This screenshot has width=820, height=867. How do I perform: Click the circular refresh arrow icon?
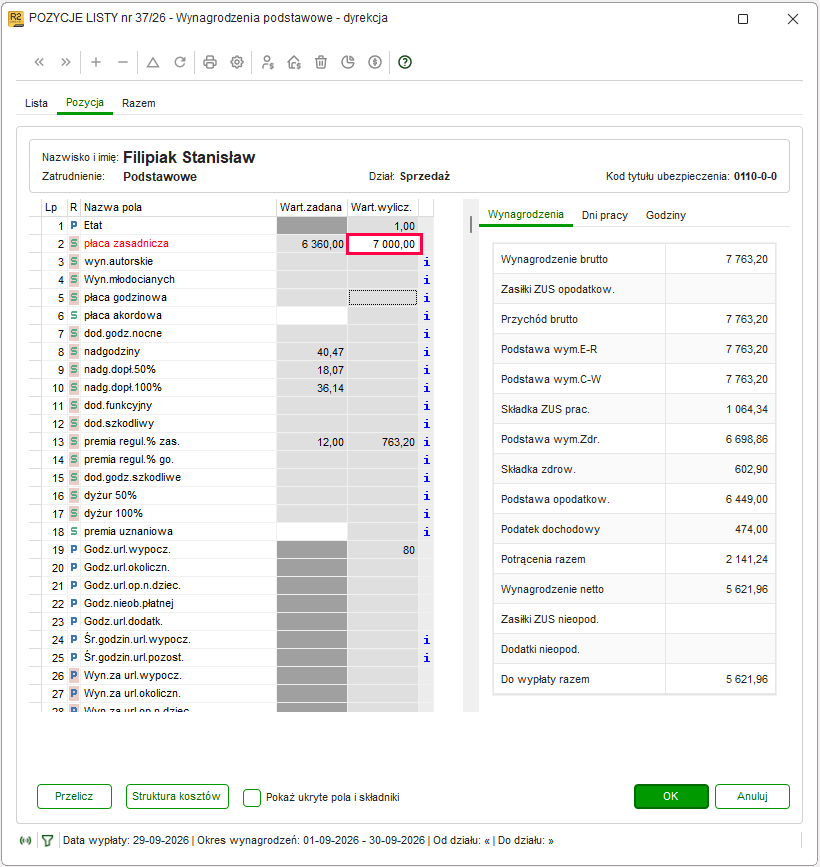180,62
